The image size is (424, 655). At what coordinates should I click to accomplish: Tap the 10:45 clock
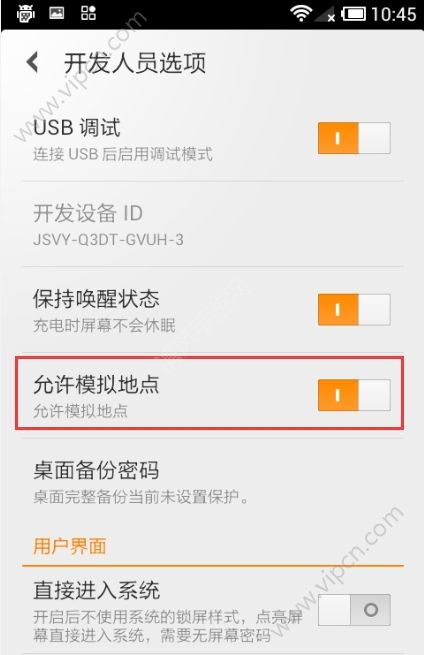pyautogui.click(x=394, y=14)
